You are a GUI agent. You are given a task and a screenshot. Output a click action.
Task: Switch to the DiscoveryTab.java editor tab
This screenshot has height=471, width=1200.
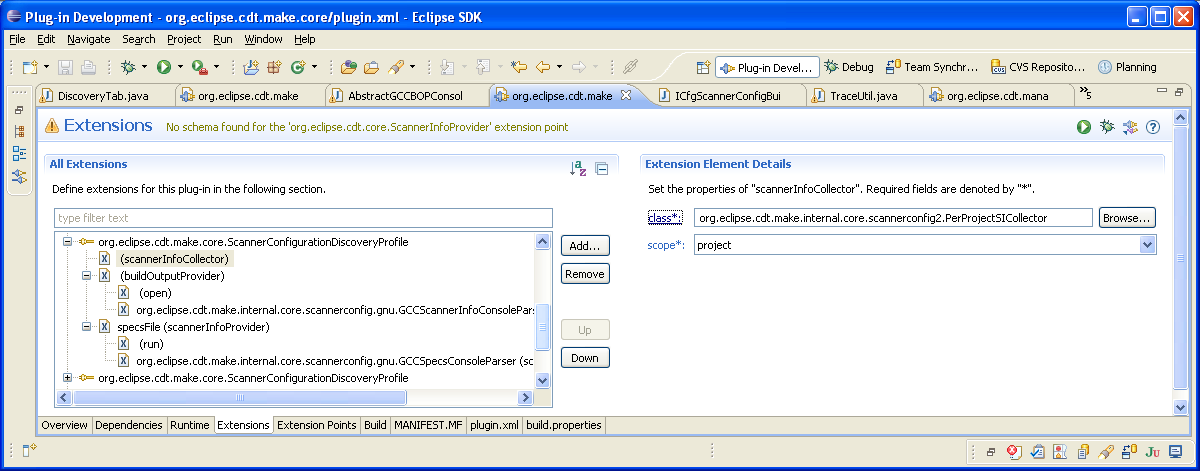pyautogui.click(x=103, y=96)
